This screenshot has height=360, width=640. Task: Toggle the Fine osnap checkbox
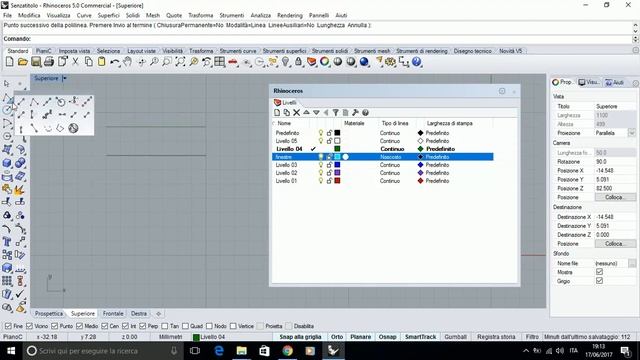pos(8,326)
